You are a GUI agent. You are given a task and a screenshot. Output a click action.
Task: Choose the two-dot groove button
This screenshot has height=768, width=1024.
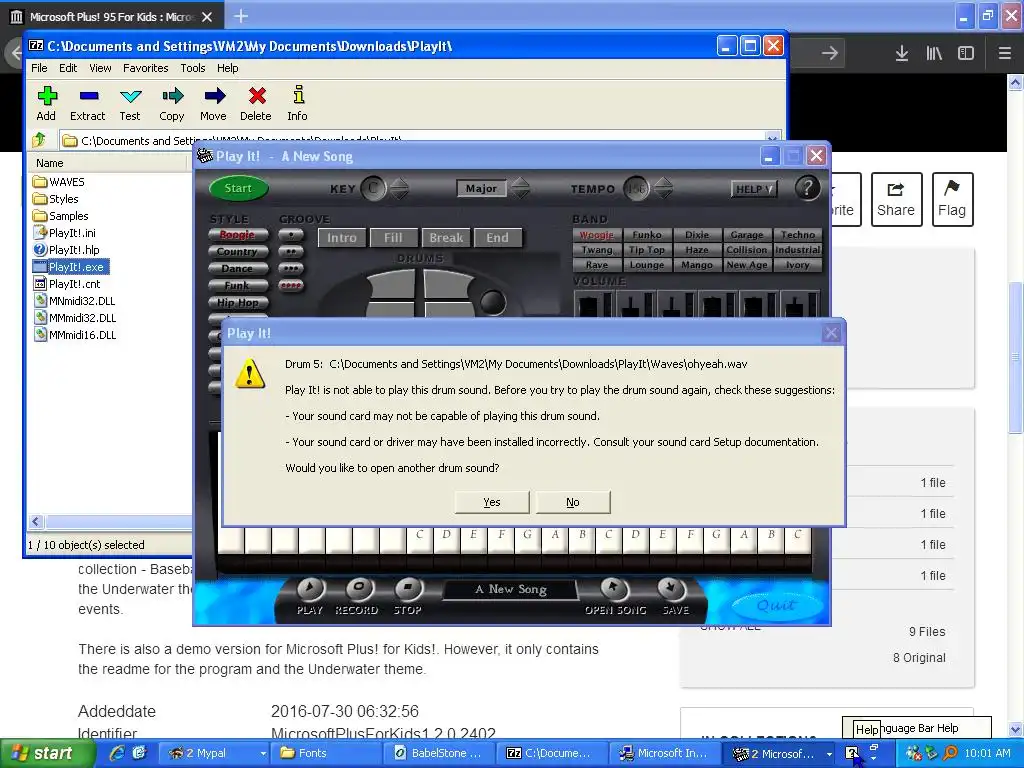pos(291,251)
